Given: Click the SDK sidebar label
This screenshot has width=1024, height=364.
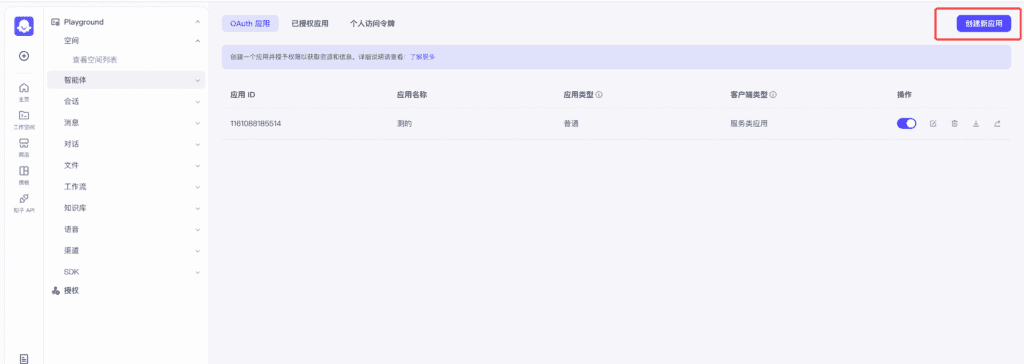Looking at the screenshot, I should (71, 272).
